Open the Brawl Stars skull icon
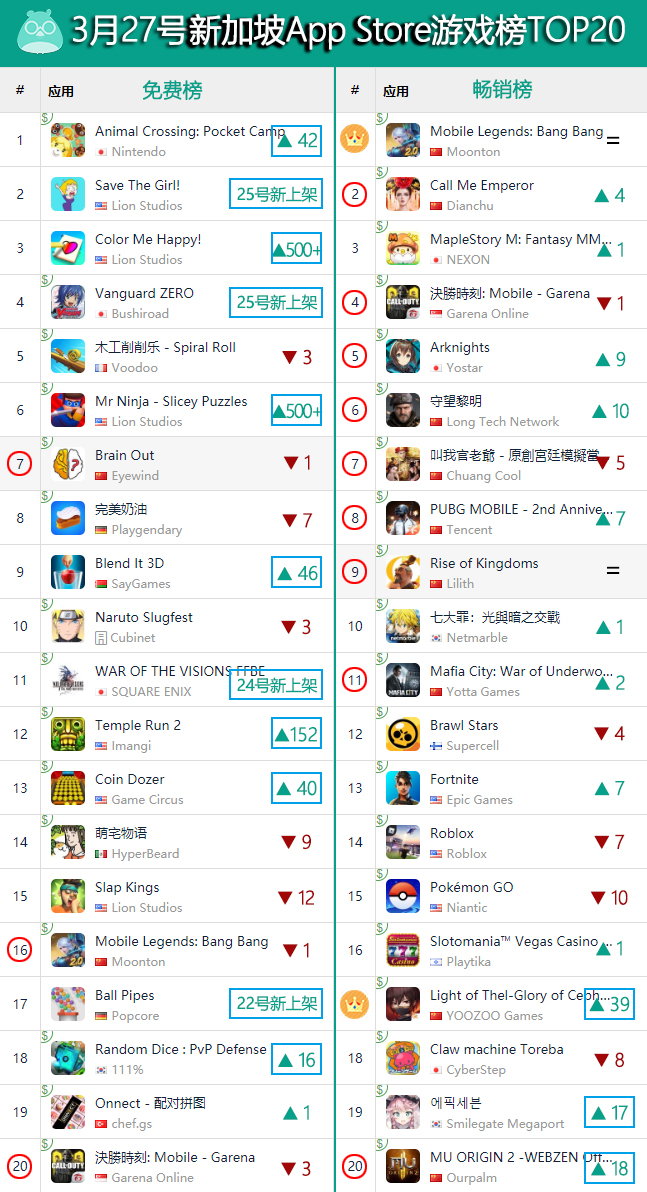647x1192 pixels. (403, 734)
